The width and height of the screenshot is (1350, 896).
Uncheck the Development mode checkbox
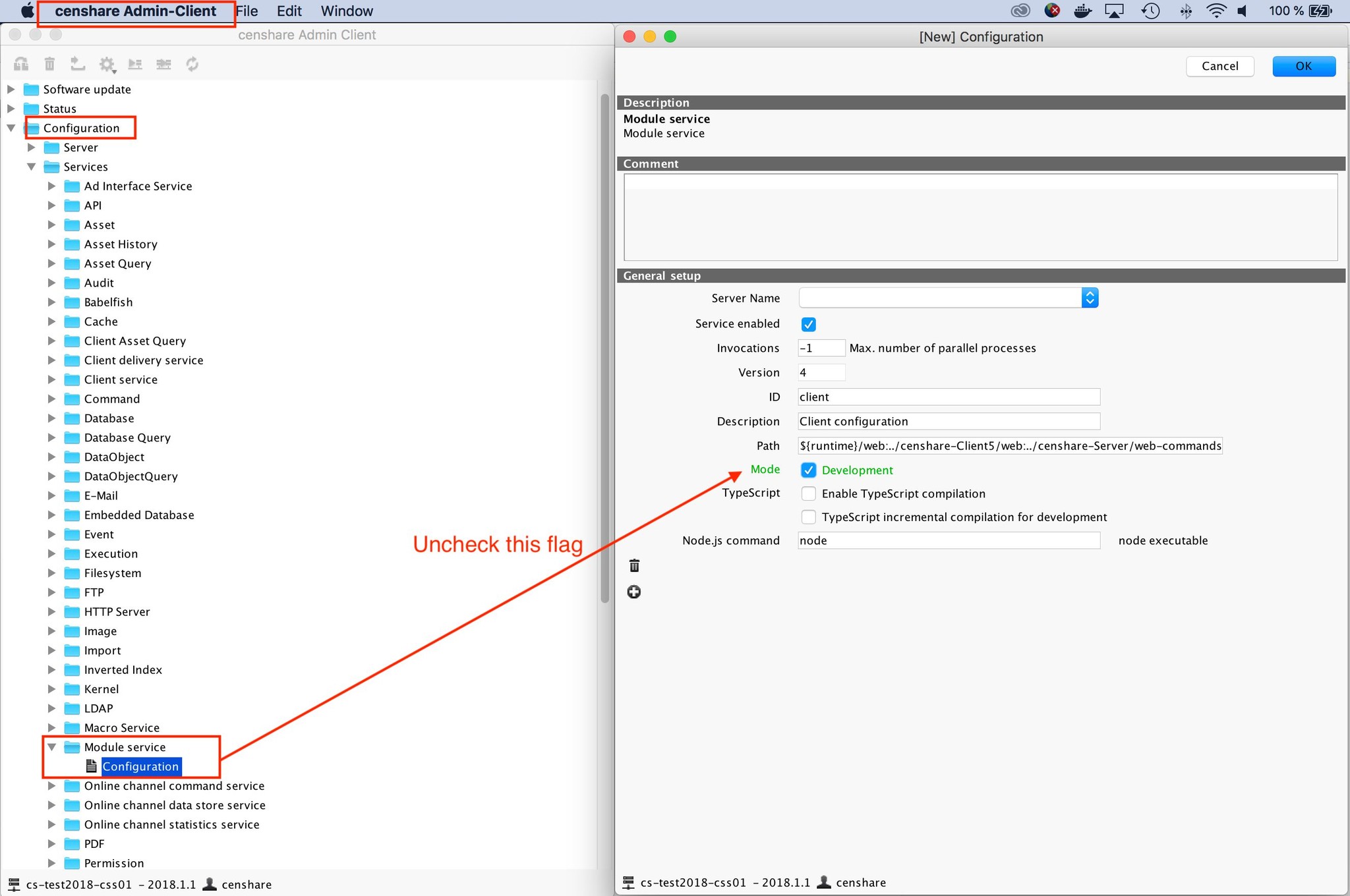809,470
